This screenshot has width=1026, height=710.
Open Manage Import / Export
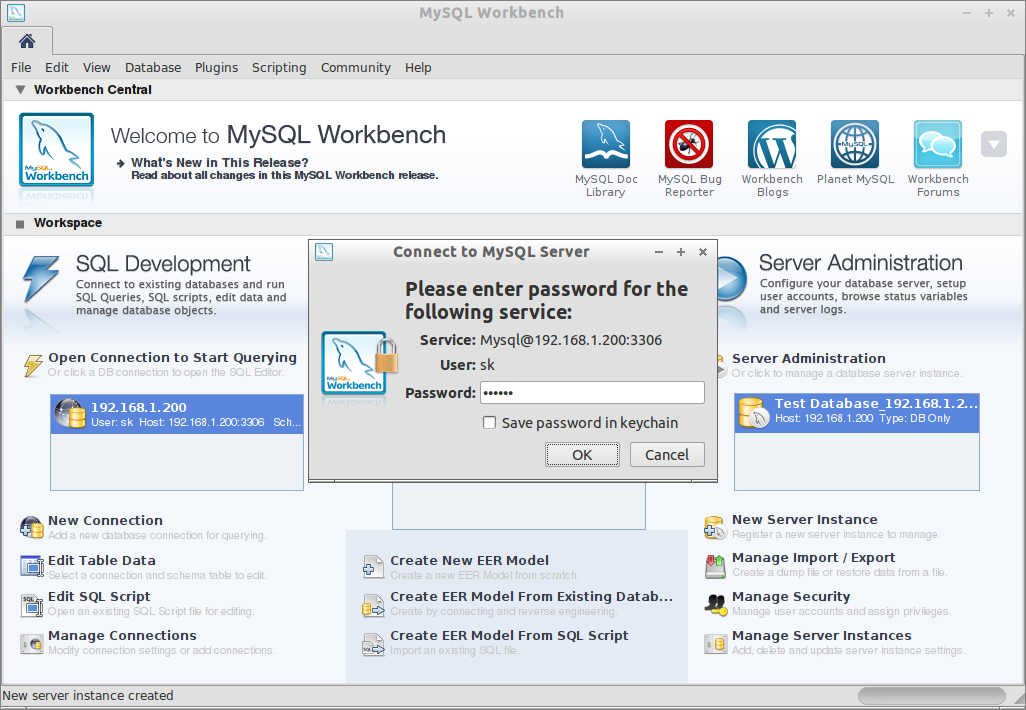click(x=813, y=558)
